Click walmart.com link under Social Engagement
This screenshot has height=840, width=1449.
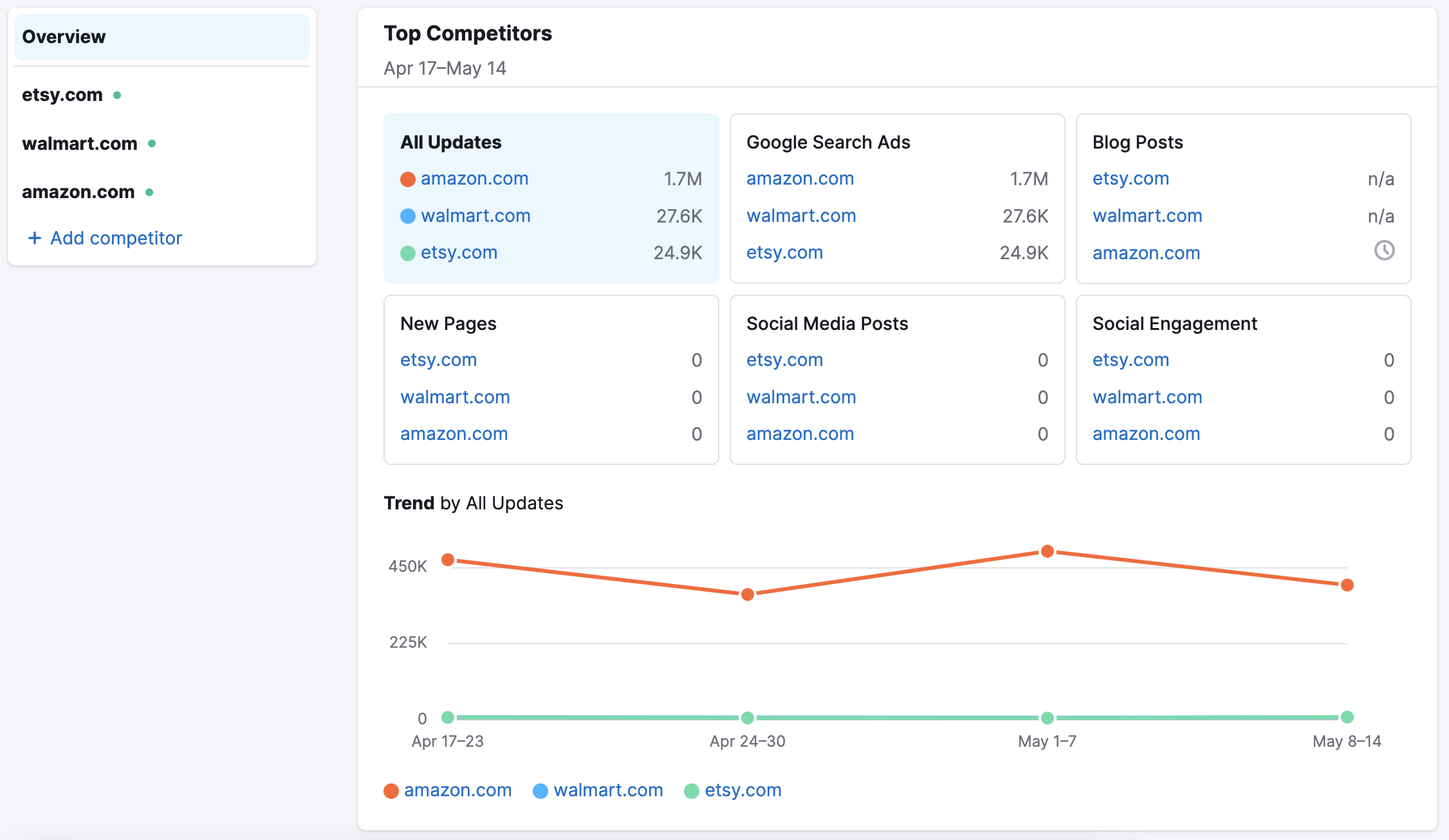[1147, 397]
